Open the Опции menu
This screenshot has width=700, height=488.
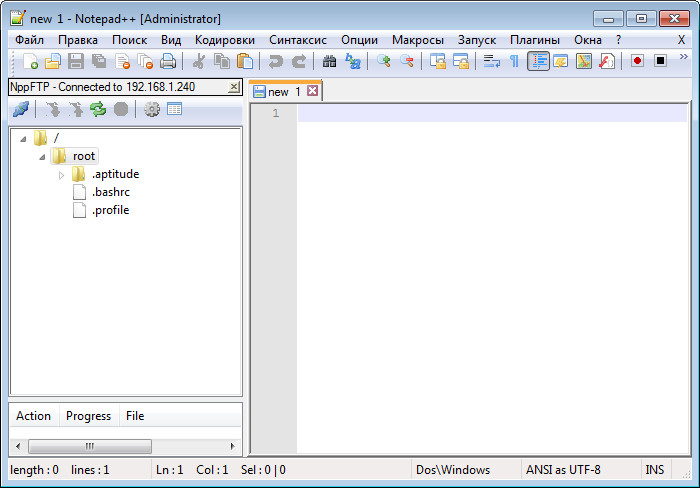[359, 40]
